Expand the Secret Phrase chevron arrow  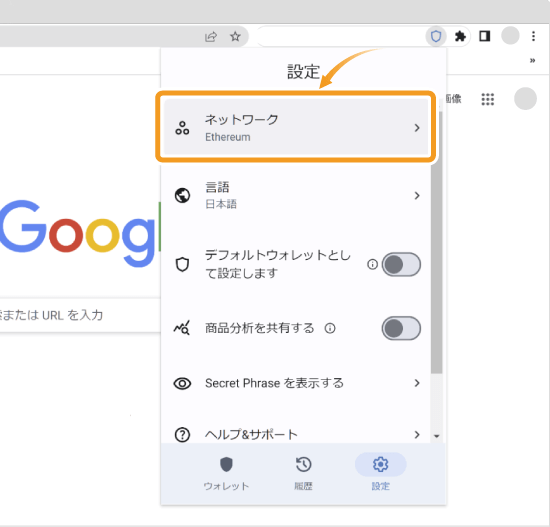click(x=417, y=383)
